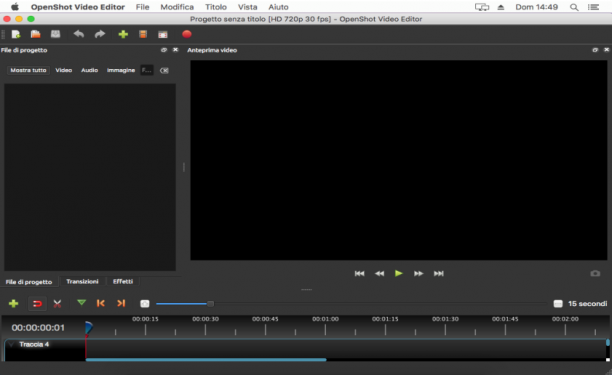Open the Aiuto menu

tap(278, 7)
